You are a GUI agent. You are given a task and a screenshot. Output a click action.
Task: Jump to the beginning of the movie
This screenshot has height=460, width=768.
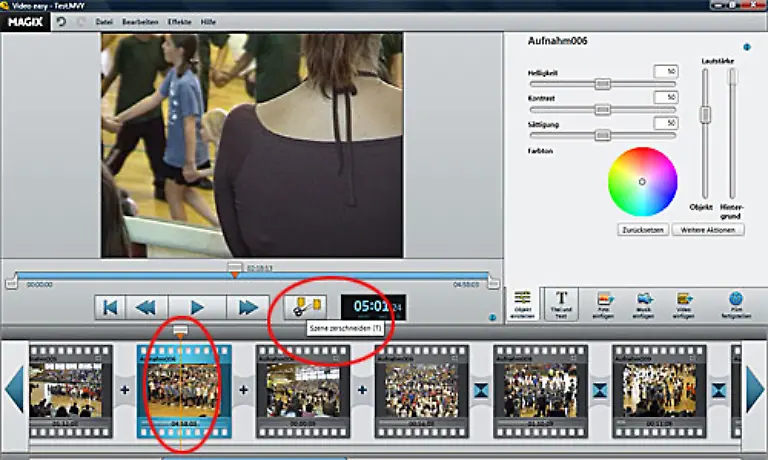(x=113, y=307)
